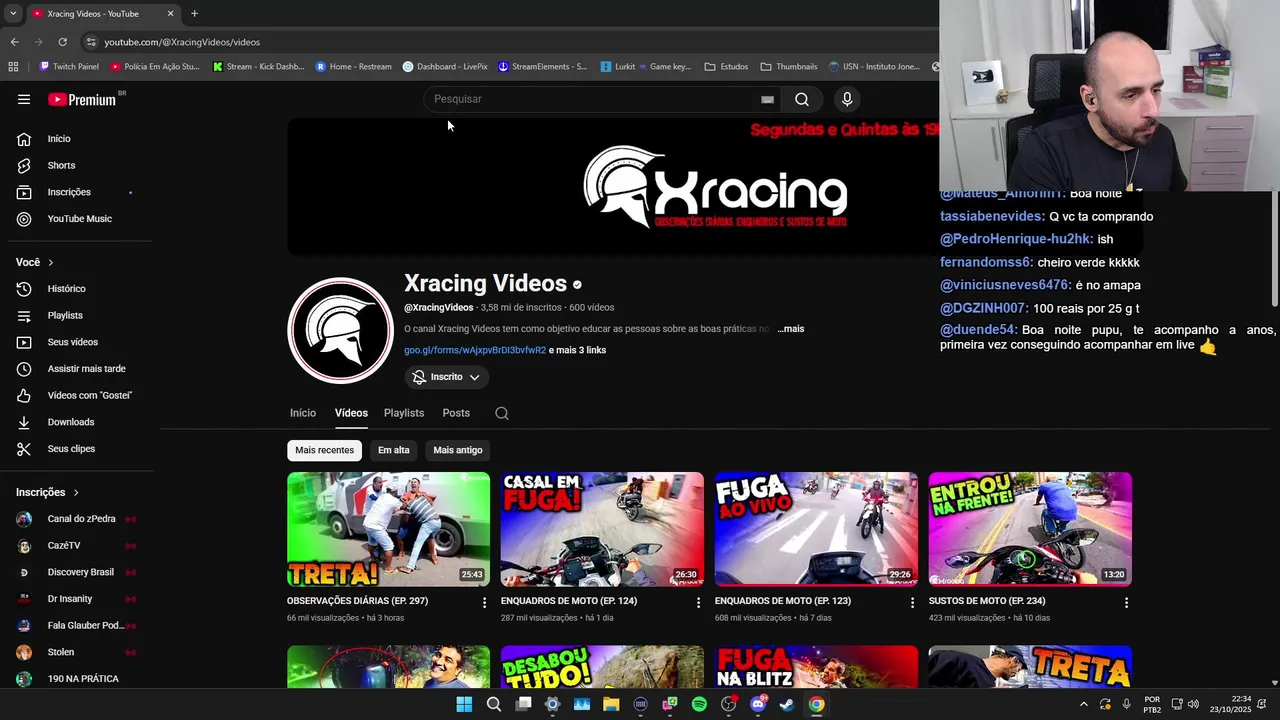
Task: Select the Vídeos channel tab
Action: point(351,413)
